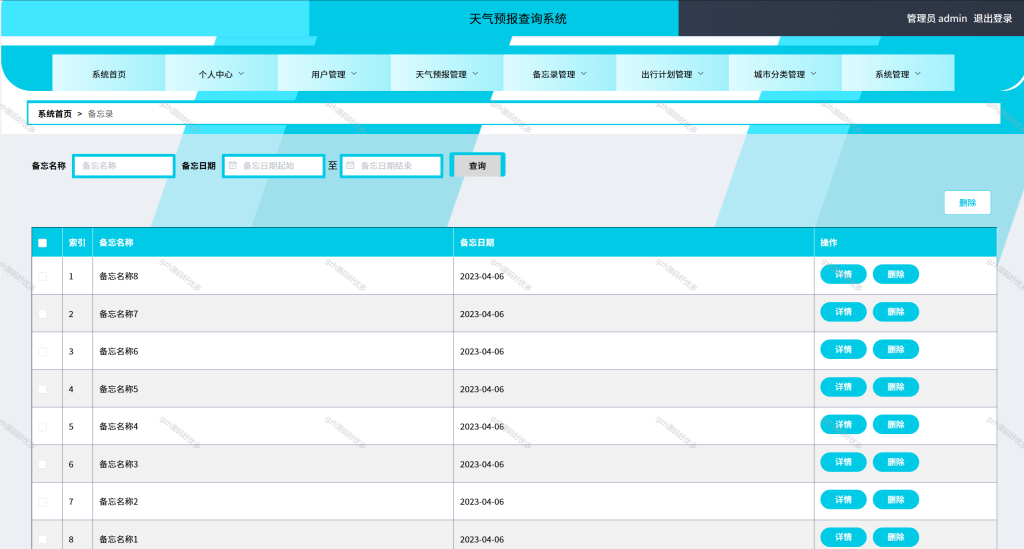
Task: View 详情 for 备忘名称5
Action: [x=843, y=387]
